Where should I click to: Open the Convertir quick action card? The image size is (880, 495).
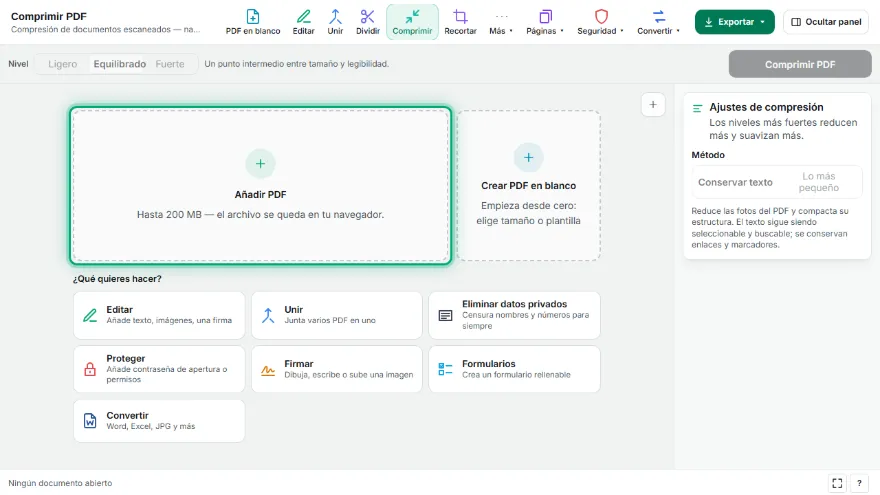[x=159, y=421]
